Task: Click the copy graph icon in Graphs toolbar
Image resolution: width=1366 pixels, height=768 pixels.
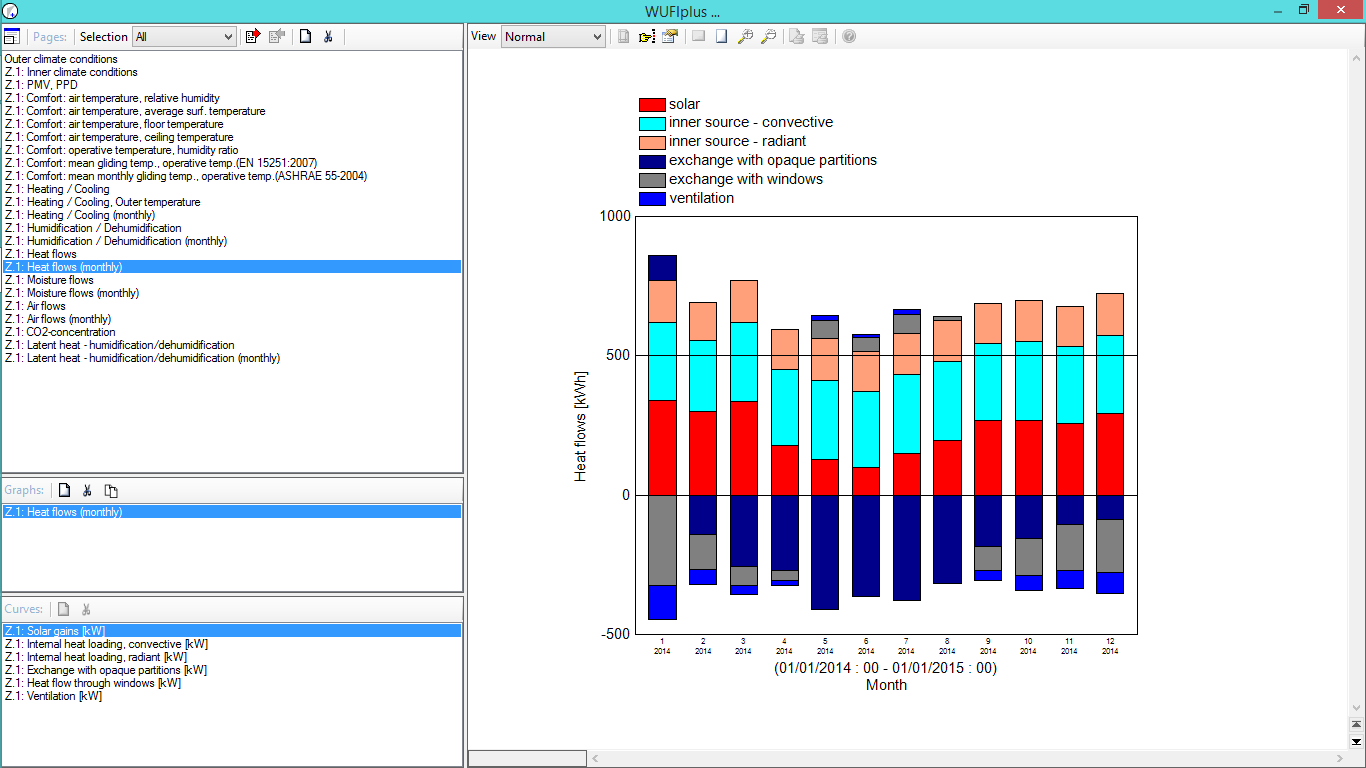Action: 111,491
